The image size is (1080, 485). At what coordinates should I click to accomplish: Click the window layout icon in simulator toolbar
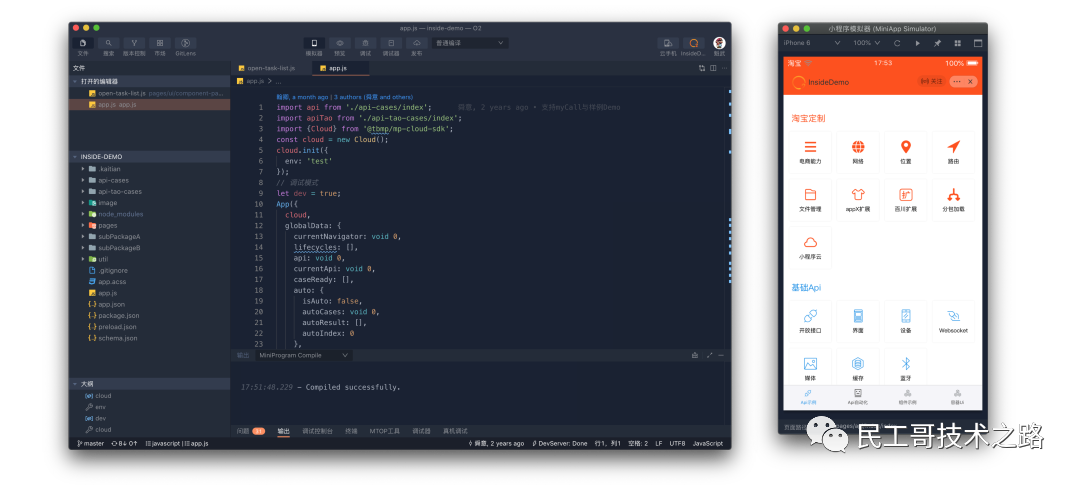(977, 43)
